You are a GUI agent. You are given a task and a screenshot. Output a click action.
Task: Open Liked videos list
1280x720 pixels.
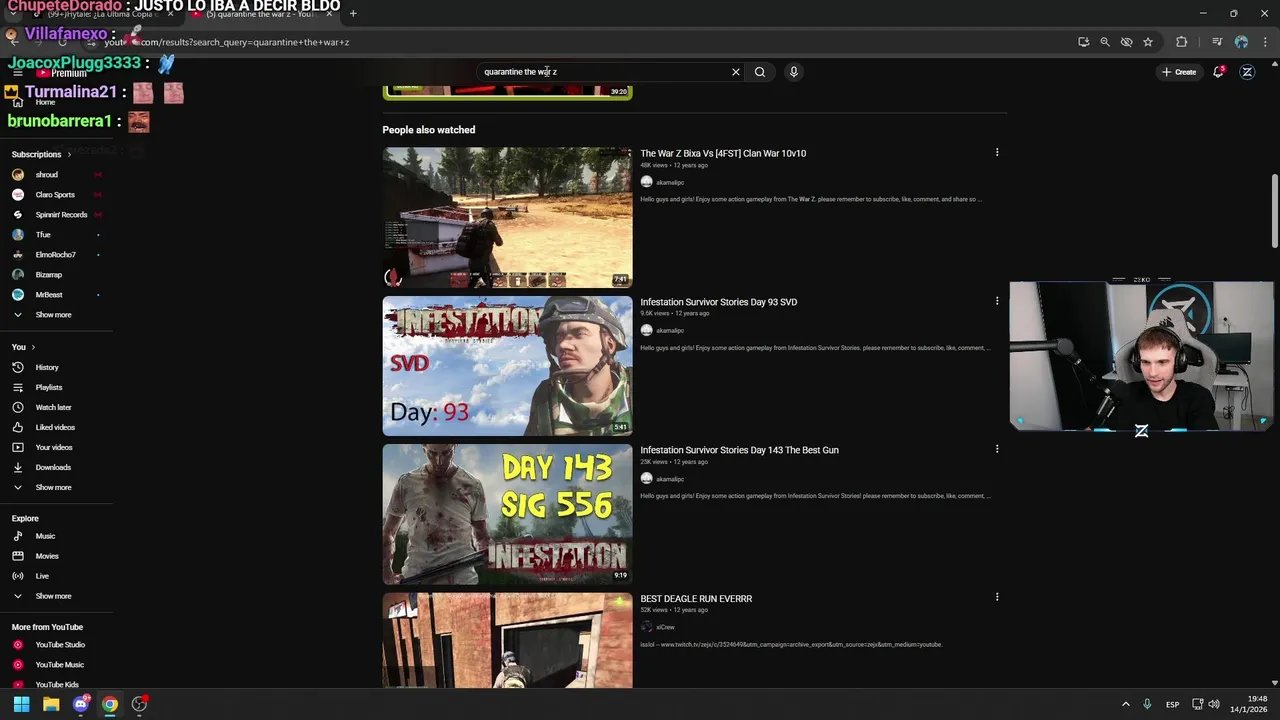55,428
